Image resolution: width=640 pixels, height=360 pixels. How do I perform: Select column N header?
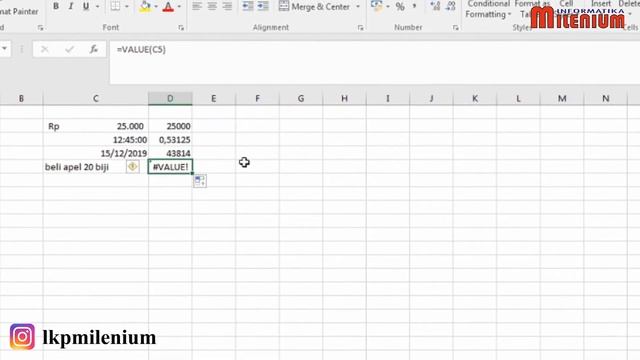tap(606, 98)
